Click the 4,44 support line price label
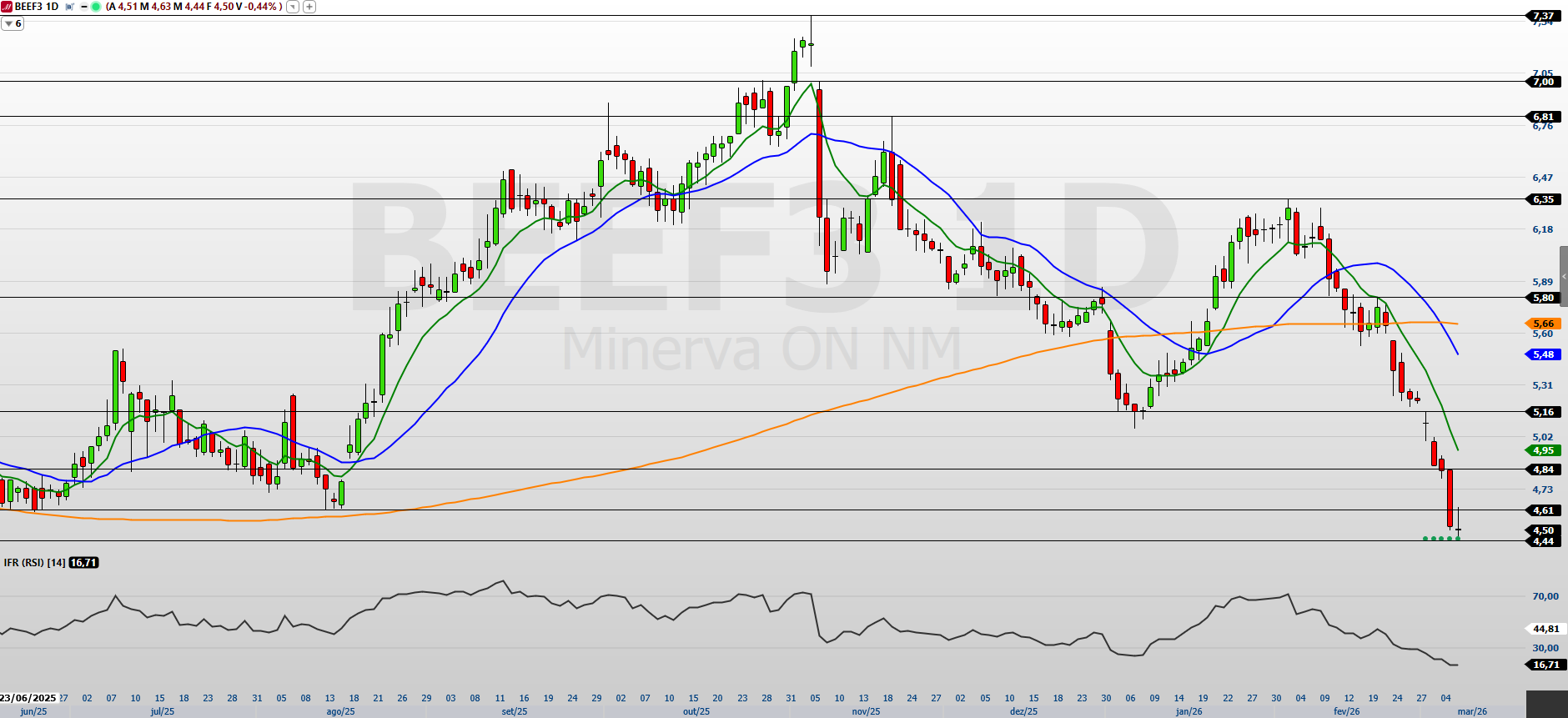This screenshot has height=718, width=1568. pyautogui.click(x=1543, y=541)
